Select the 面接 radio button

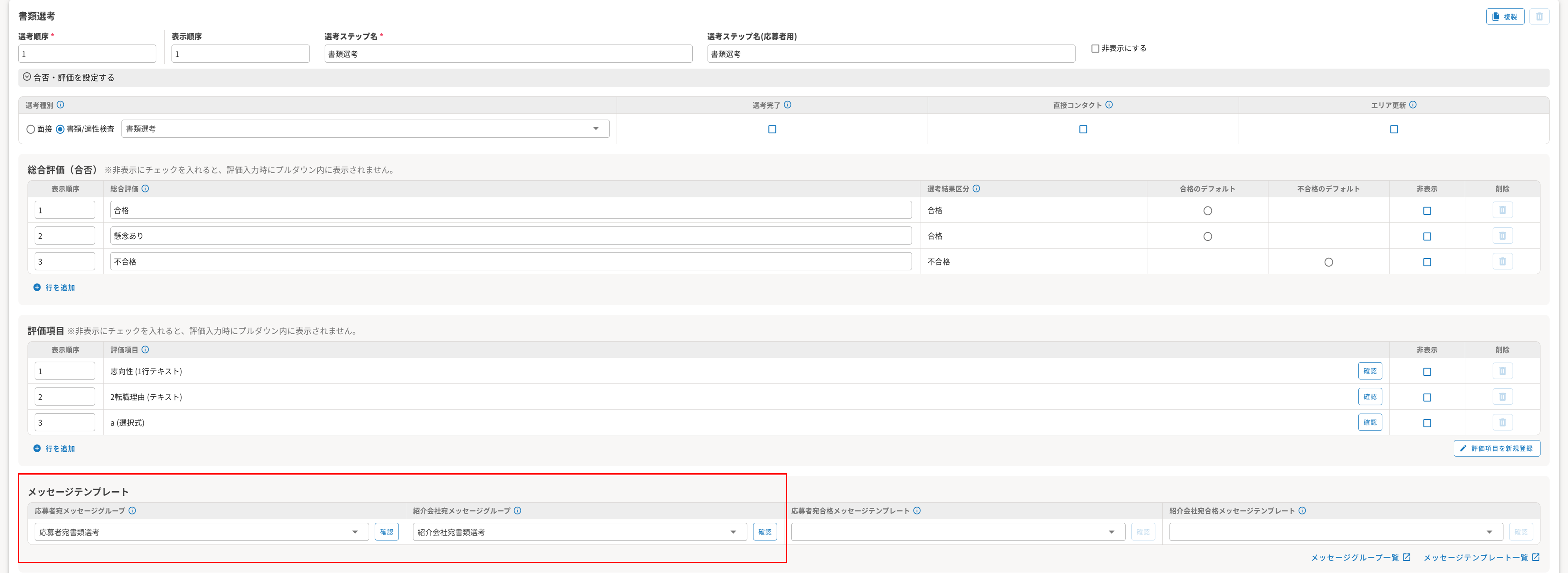(30, 129)
